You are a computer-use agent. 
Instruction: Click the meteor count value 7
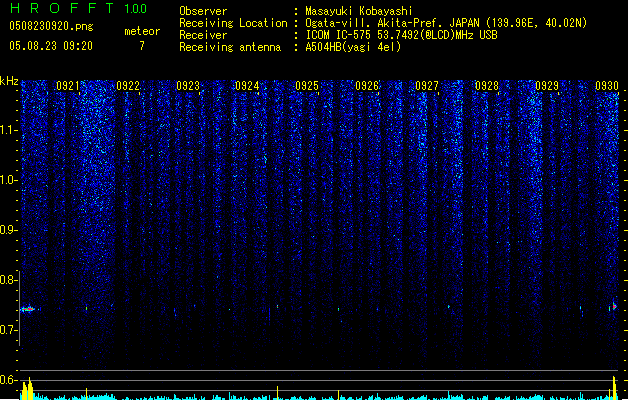[142, 46]
